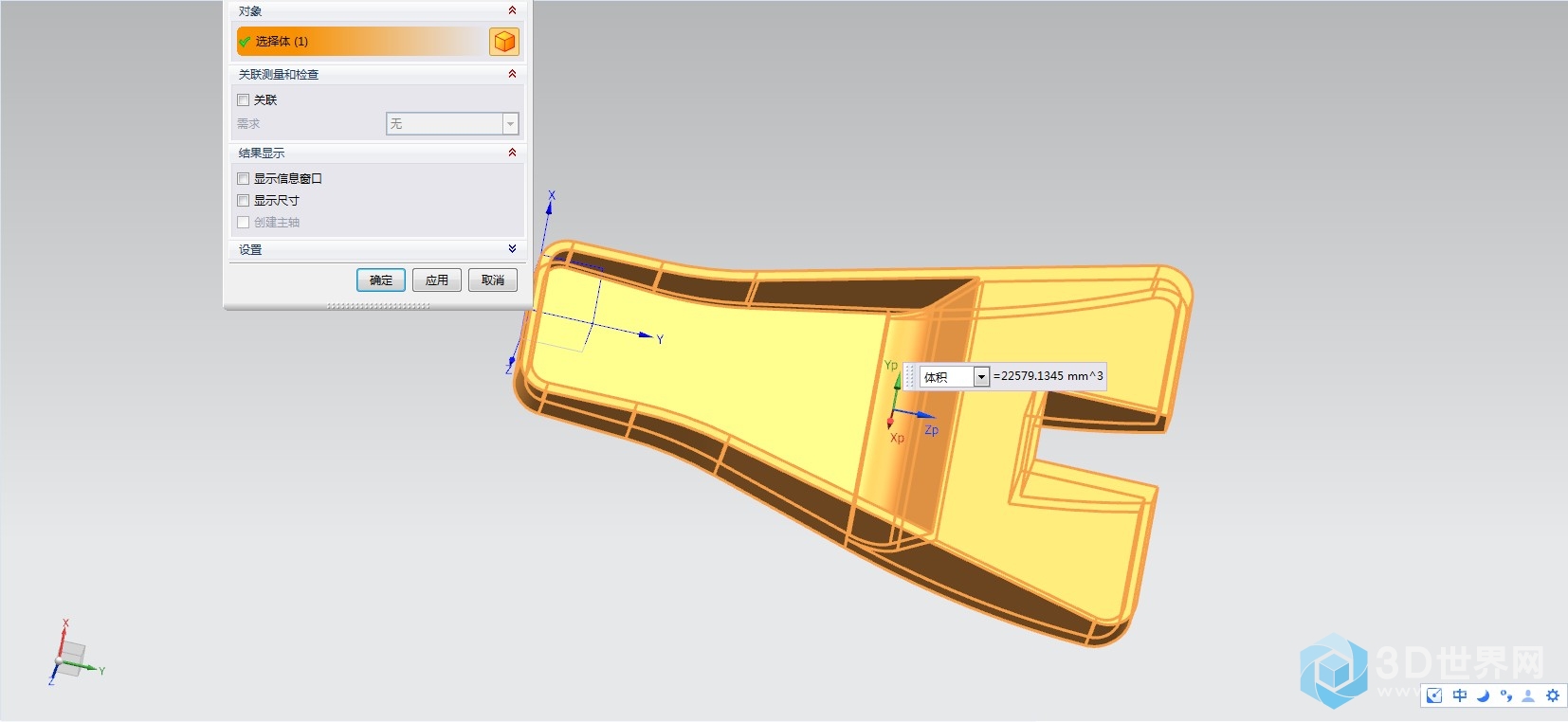Image resolution: width=1568 pixels, height=722 pixels.
Task: Click the 选择体 (1) selection field
Action: point(362,42)
